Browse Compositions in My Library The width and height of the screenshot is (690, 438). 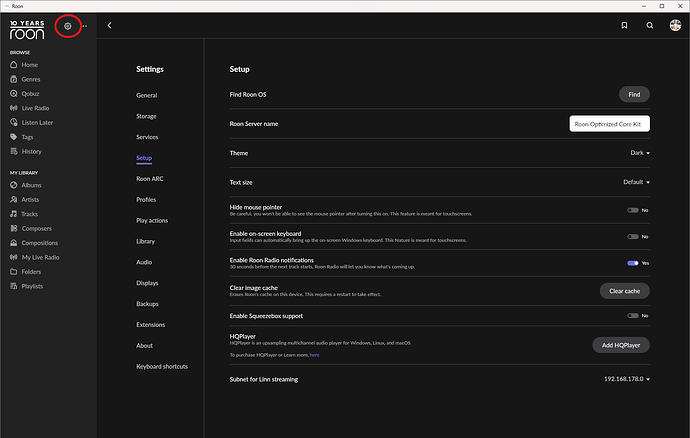click(34, 243)
